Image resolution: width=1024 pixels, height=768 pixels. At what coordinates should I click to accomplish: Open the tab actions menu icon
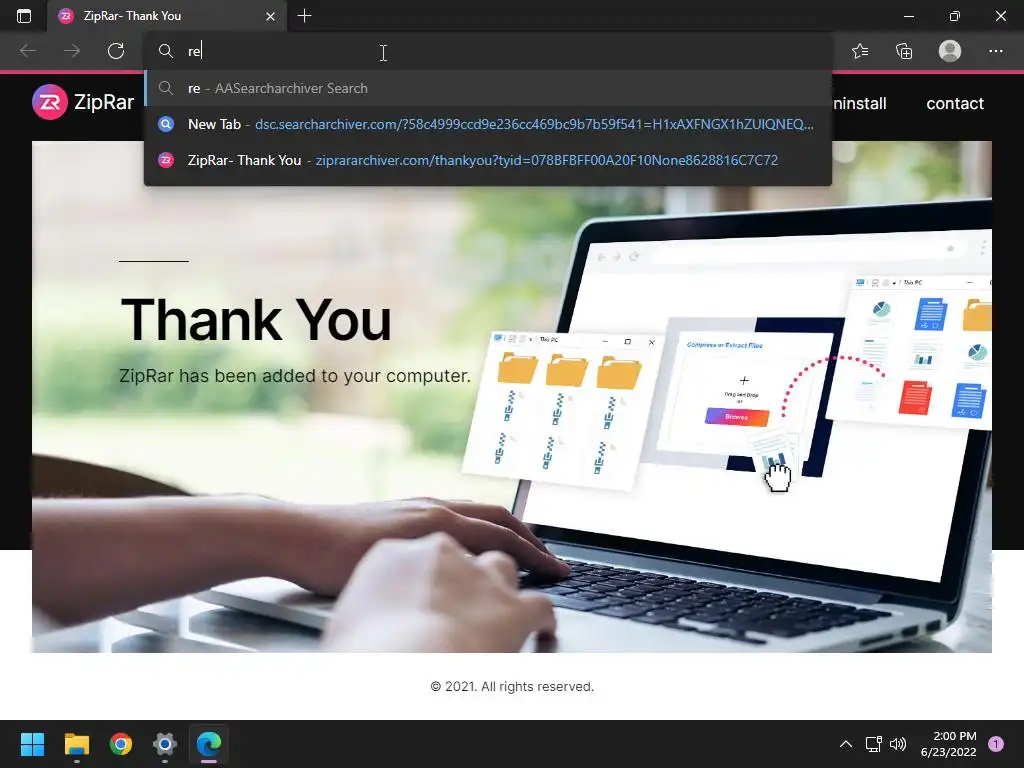[24, 16]
